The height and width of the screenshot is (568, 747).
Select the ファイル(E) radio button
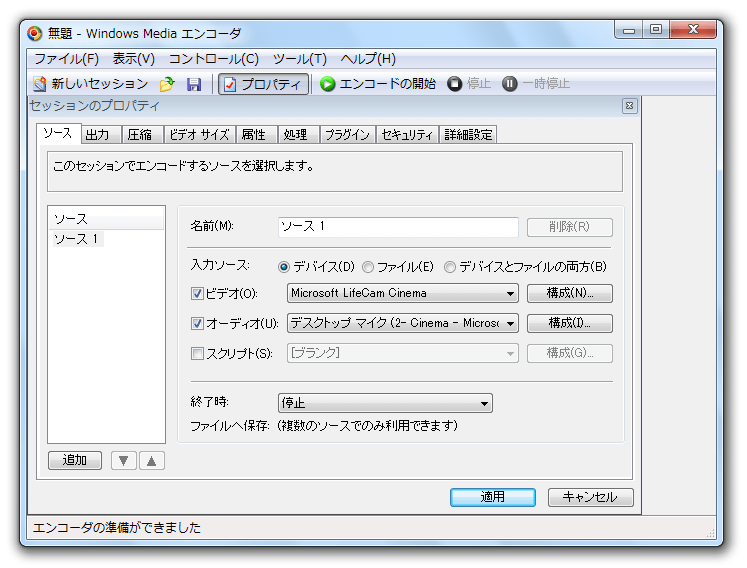click(x=368, y=267)
